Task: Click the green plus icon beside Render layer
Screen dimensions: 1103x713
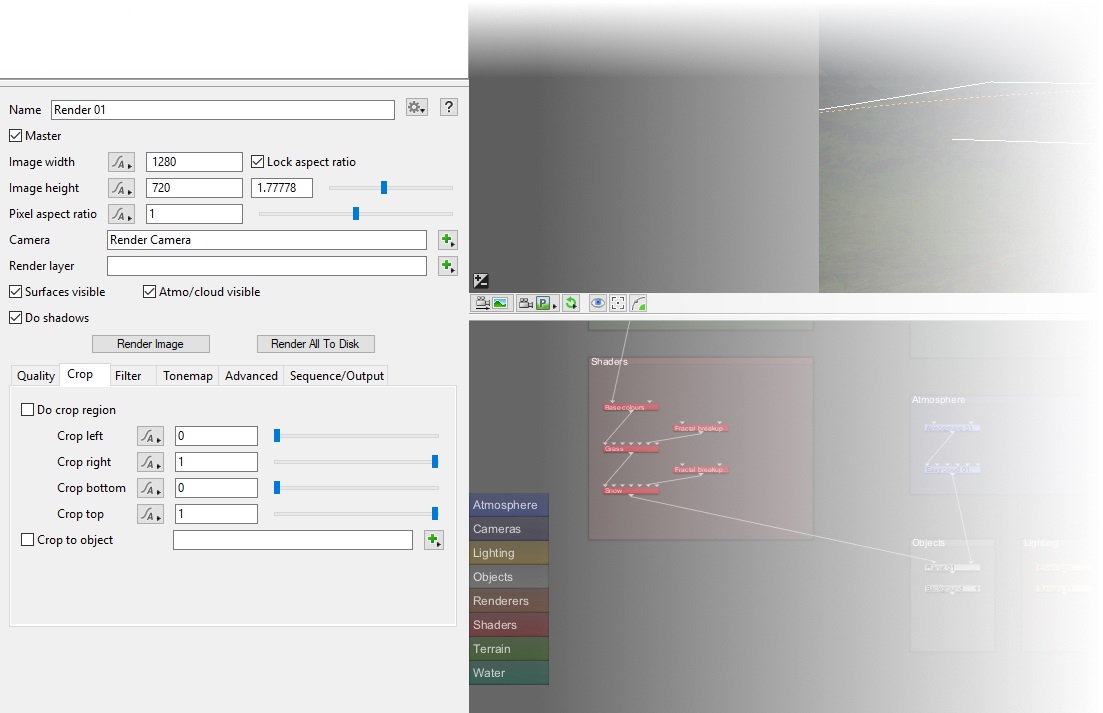Action: [447, 266]
